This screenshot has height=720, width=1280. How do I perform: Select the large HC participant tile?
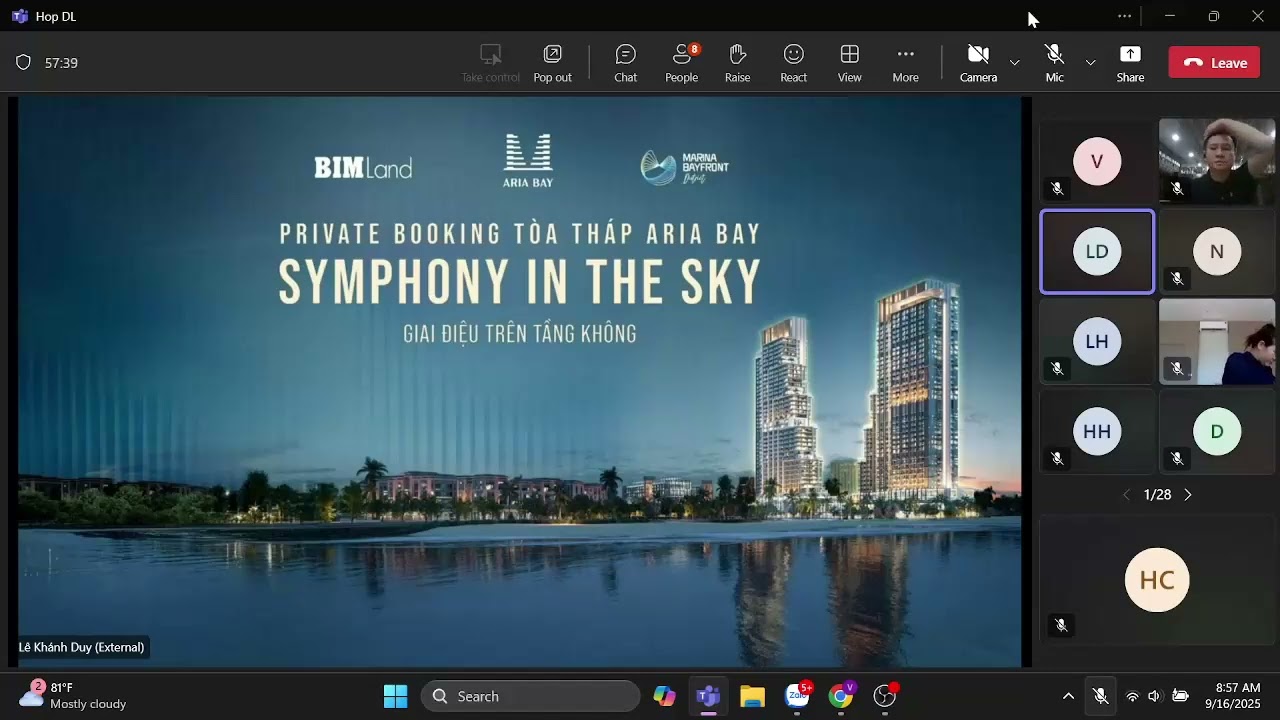(1157, 580)
